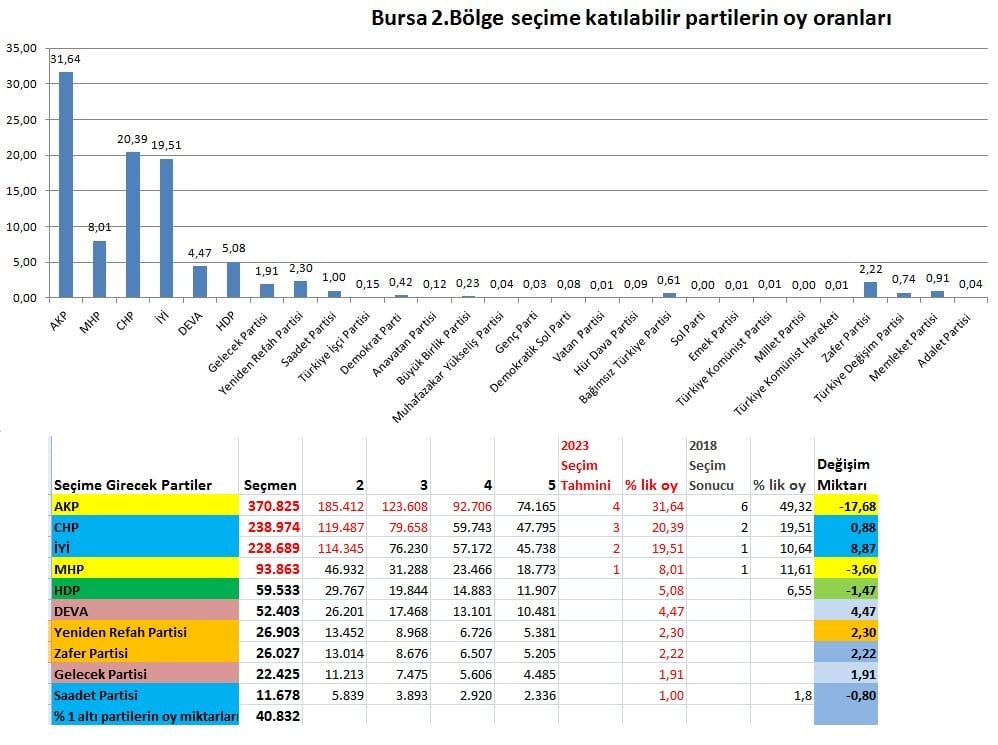The width and height of the screenshot is (998, 745).
Task: Select the change amount cell -1,47
Action: click(x=846, y=590)
